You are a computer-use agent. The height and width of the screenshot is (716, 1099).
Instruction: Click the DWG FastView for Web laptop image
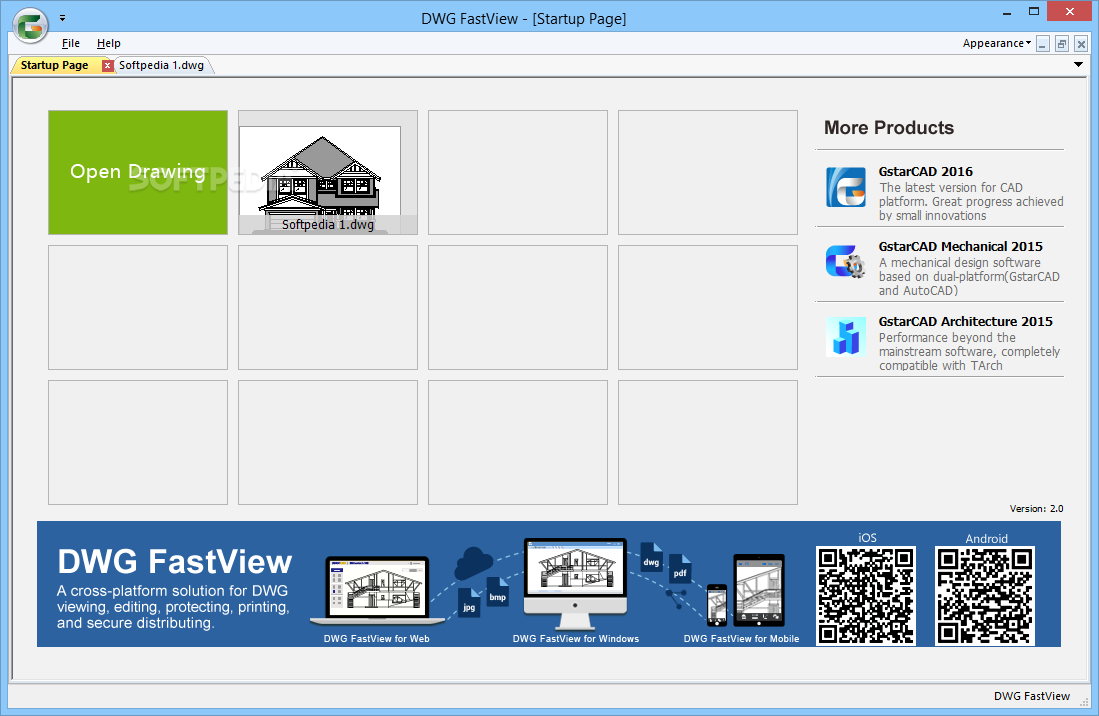click(x=377, y=590)
